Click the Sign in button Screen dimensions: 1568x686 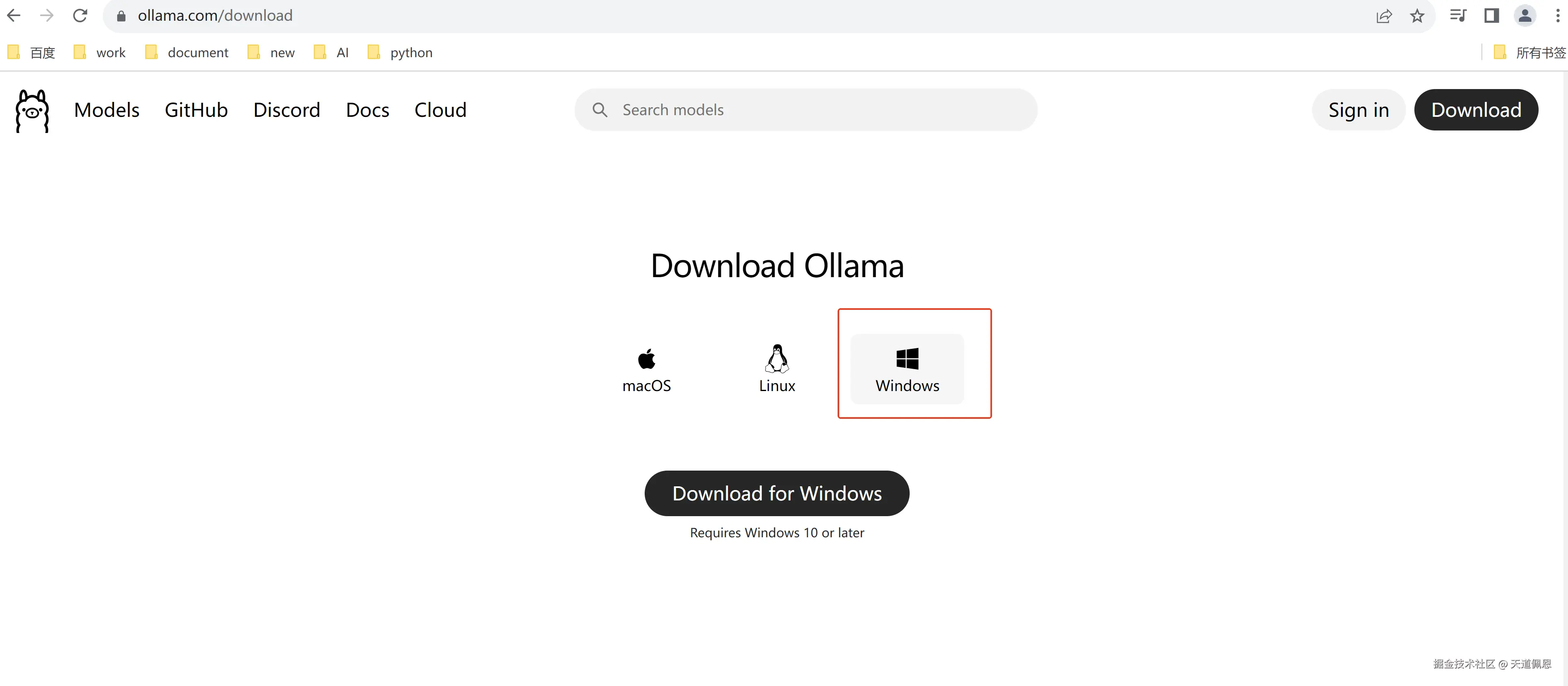(1358, 110)
